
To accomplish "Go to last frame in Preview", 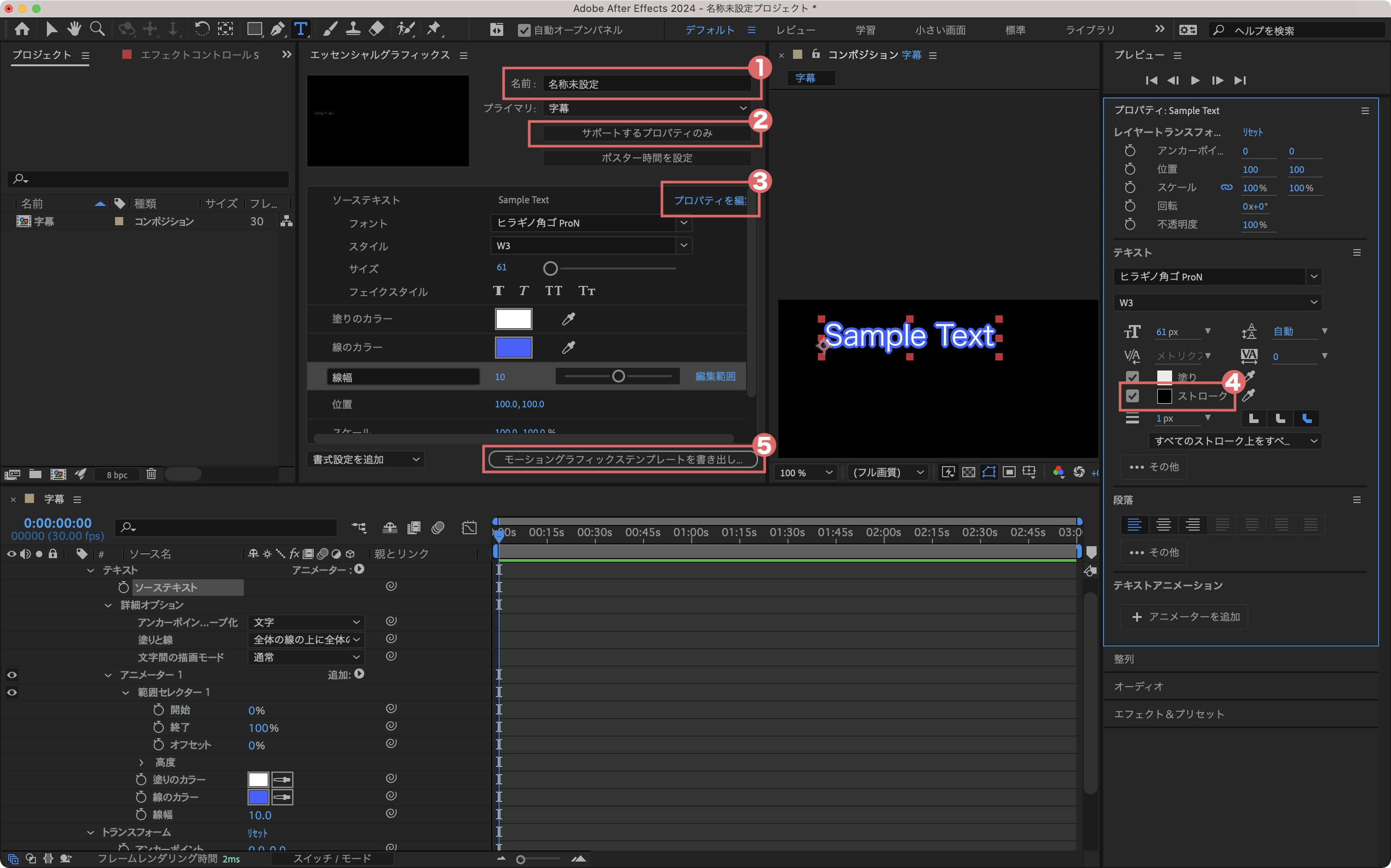I will click(x=1240, y=80).
